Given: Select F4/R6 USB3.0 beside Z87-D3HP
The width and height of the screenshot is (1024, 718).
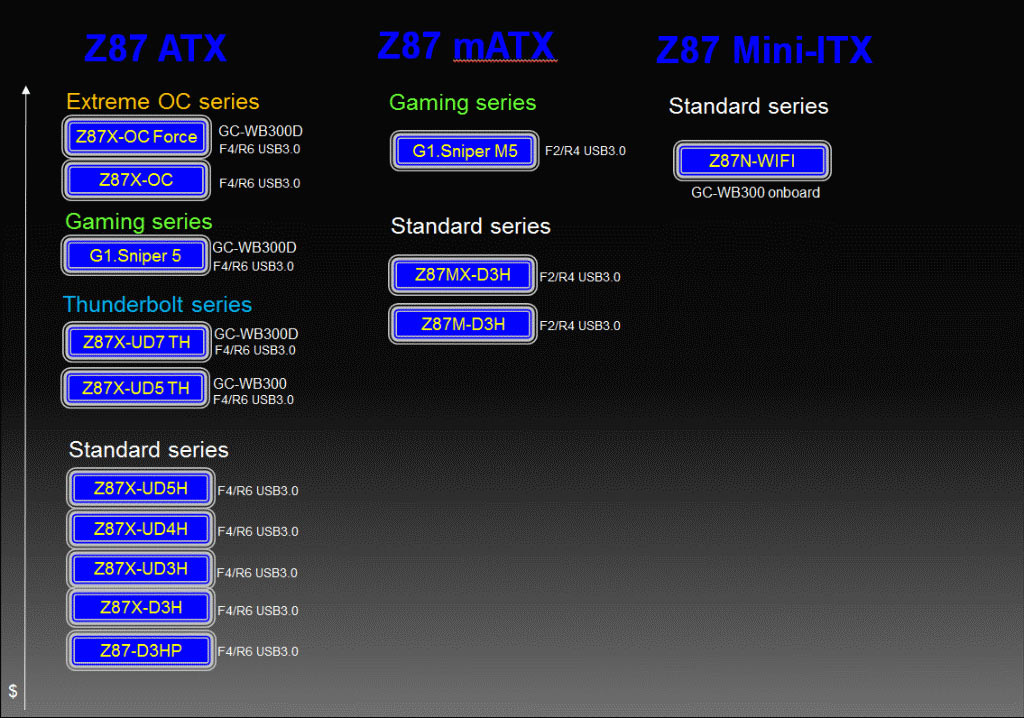Looking at the screenshot, I should click(x=258, y=652).
